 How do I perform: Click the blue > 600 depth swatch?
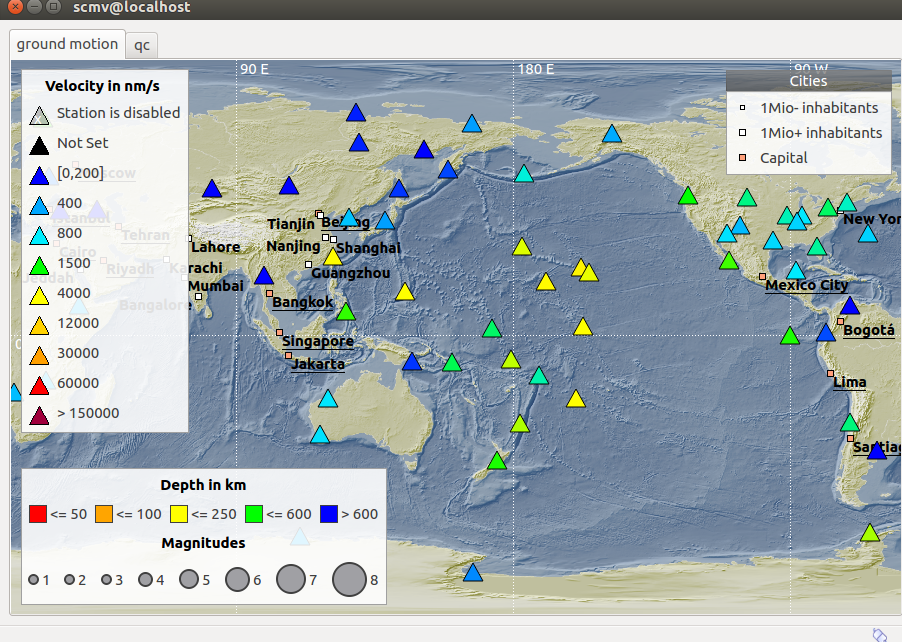point(329,514)
